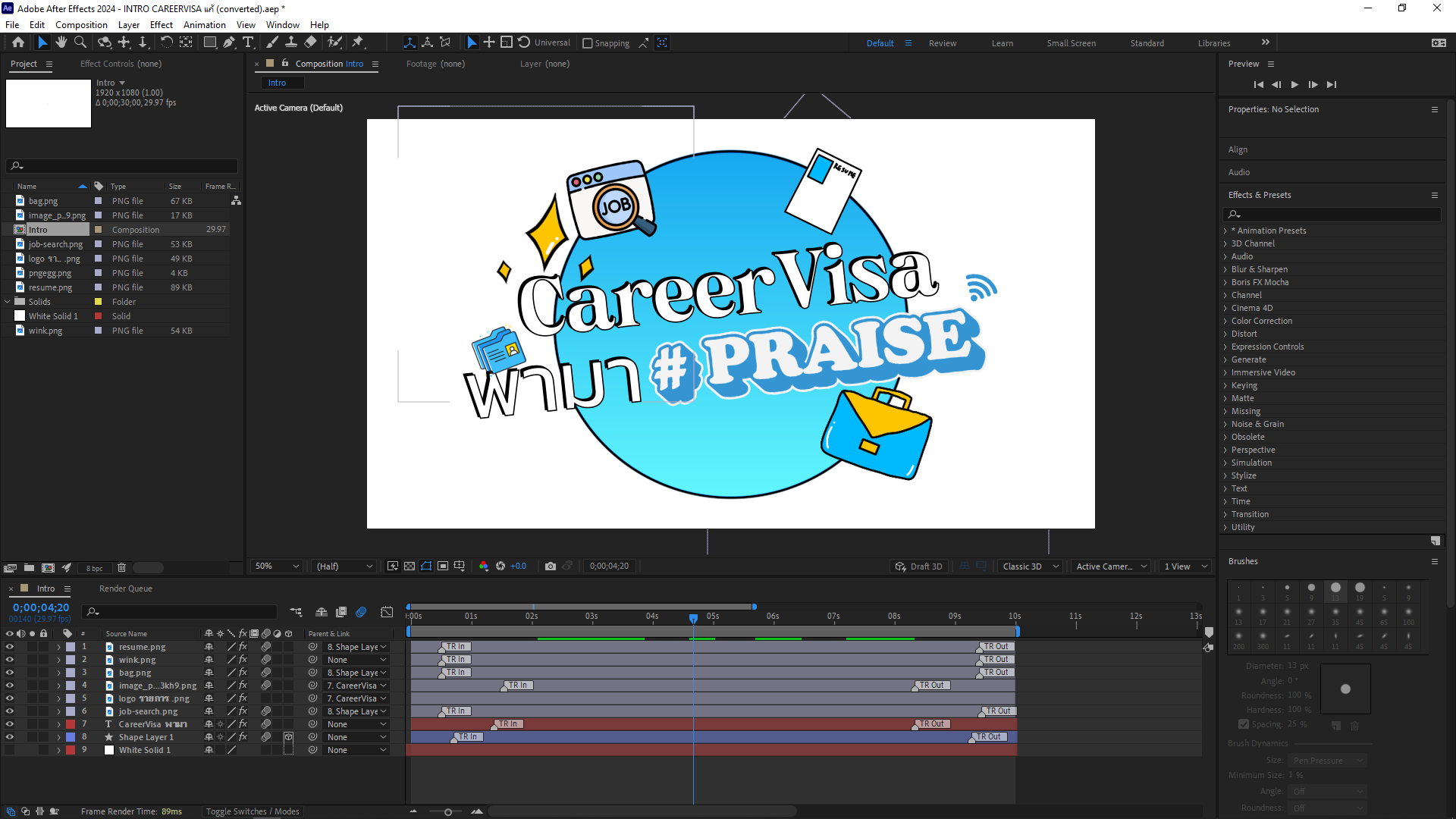
Task: Enable motion blur switch in timeline
Action: pyautogui.click(x=362, y=612)
